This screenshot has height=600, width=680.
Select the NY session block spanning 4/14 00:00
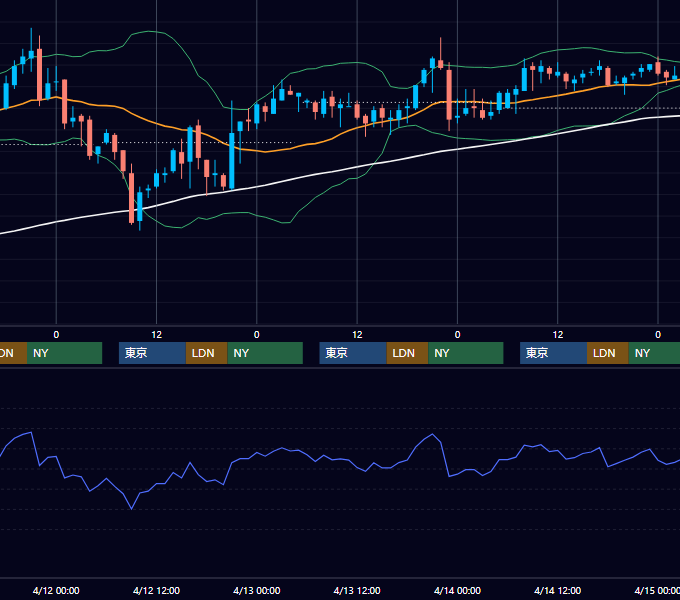466,353
